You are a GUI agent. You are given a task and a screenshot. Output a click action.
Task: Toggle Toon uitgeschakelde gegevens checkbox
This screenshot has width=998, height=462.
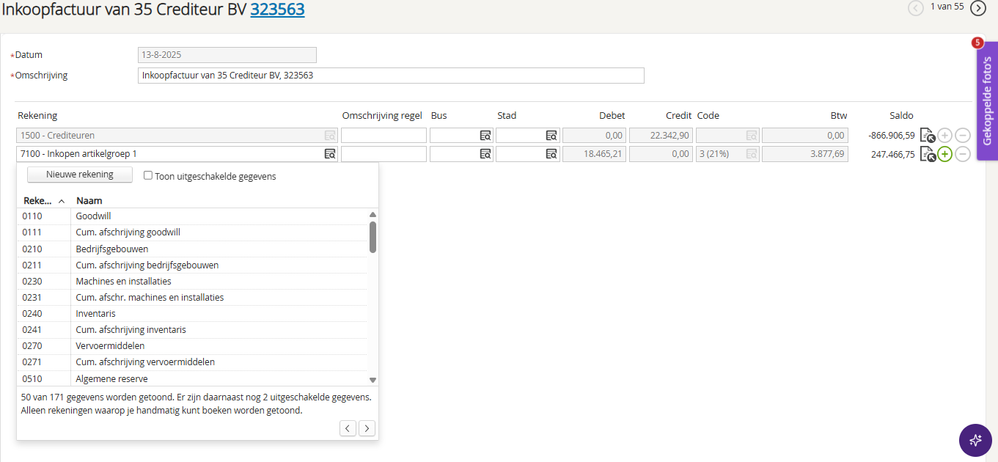[148, 176]
